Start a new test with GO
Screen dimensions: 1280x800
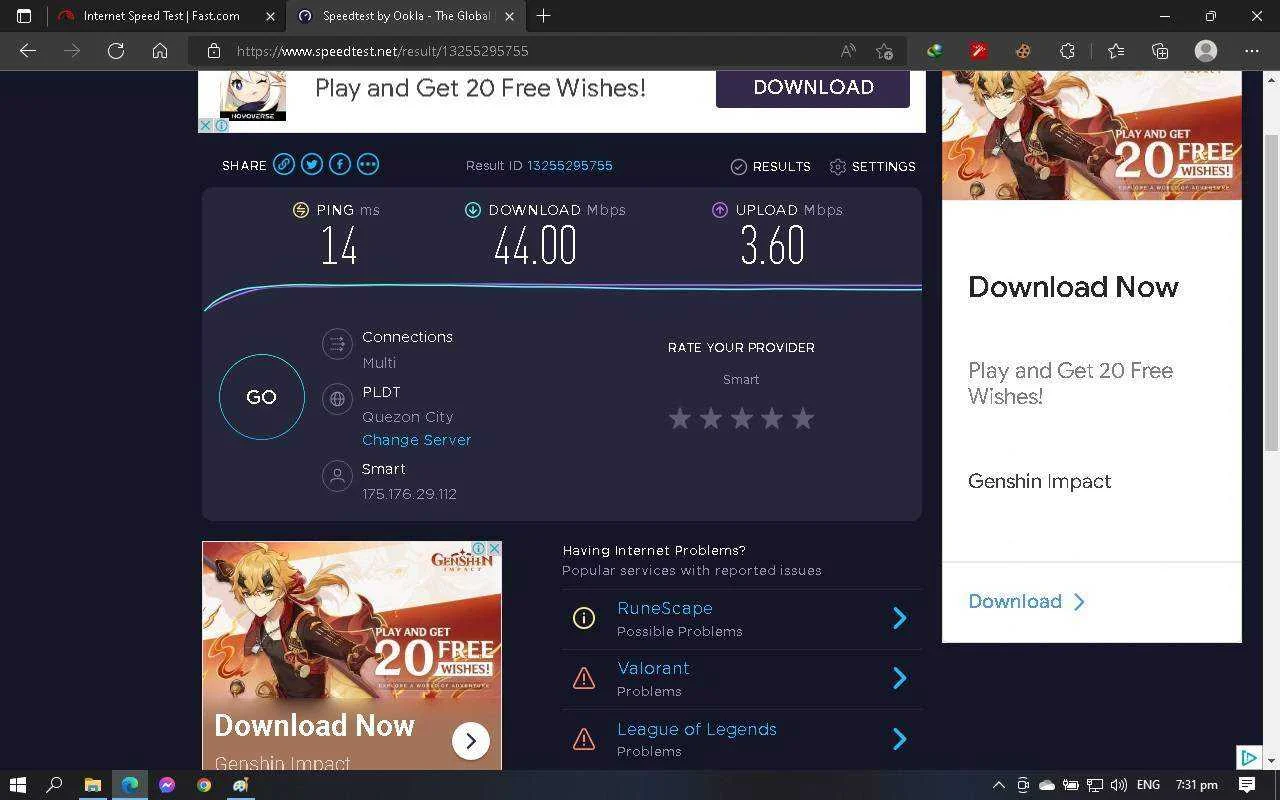[x=262, y=397]
